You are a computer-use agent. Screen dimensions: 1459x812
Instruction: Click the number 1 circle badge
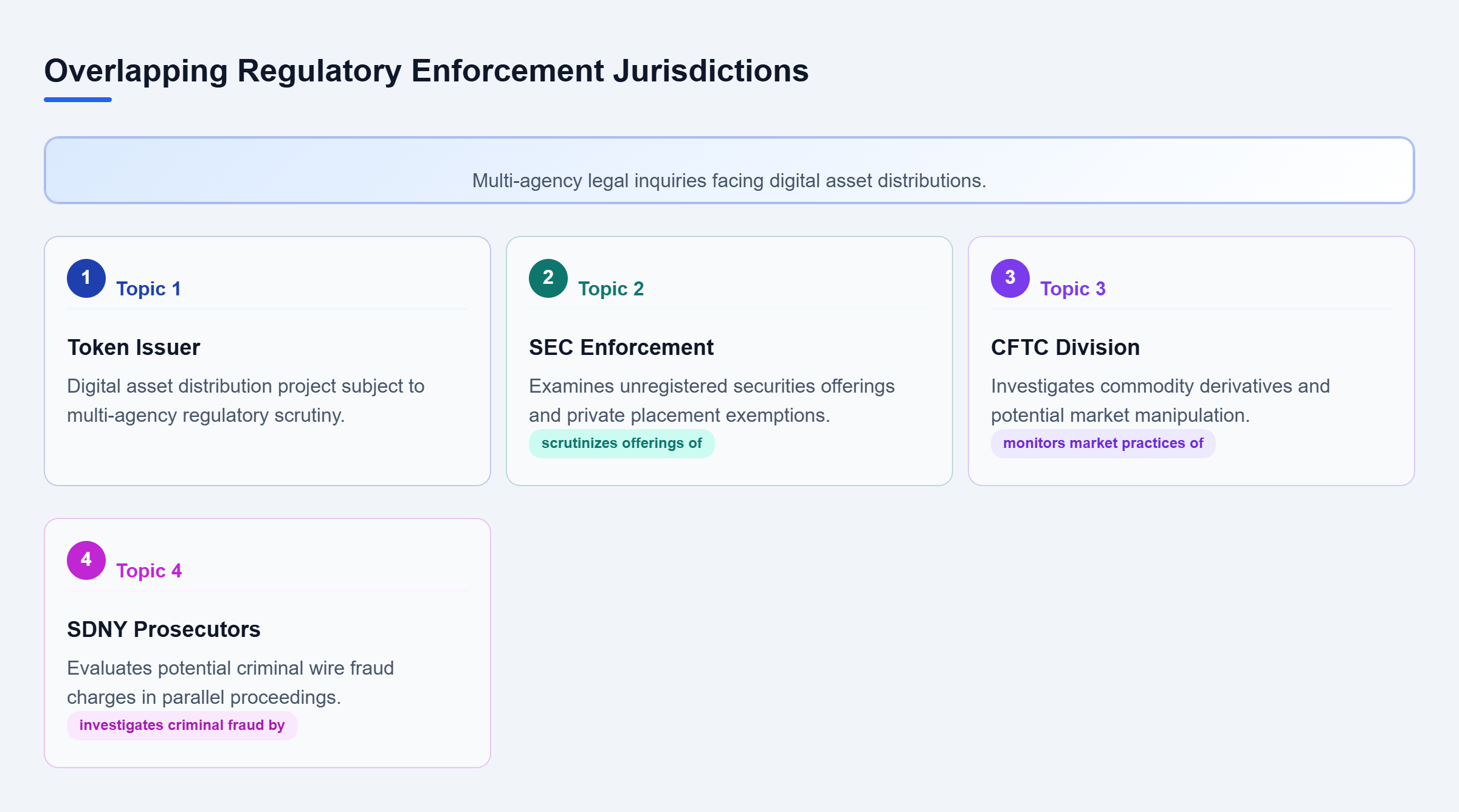tap(86, 278)
